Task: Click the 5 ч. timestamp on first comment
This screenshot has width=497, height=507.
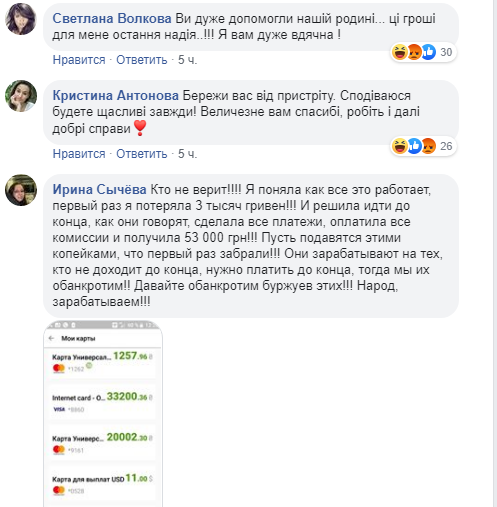Action: click(187, 60)
